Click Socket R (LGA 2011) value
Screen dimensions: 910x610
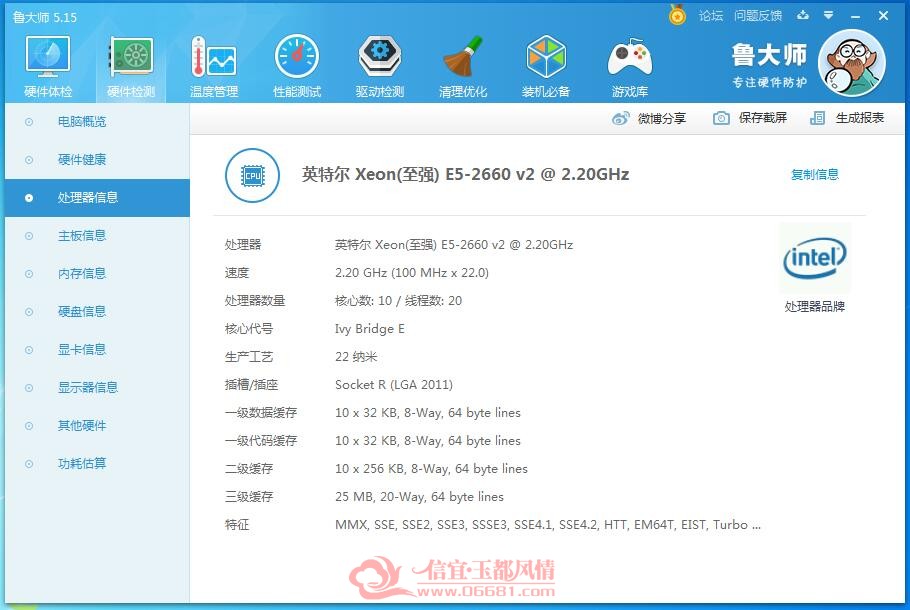[393, 385]
